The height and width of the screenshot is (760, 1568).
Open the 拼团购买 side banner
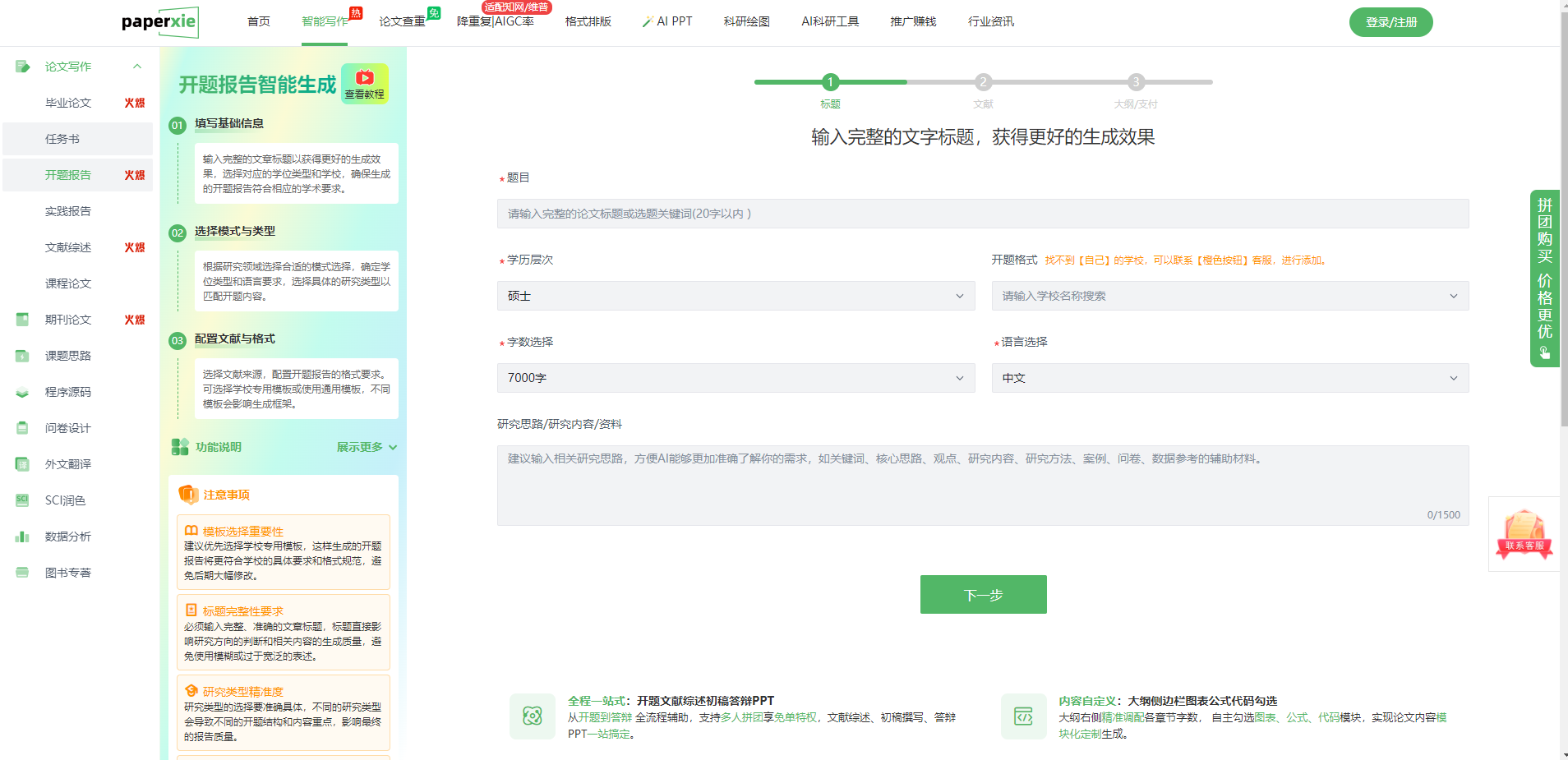point(1544,278)
